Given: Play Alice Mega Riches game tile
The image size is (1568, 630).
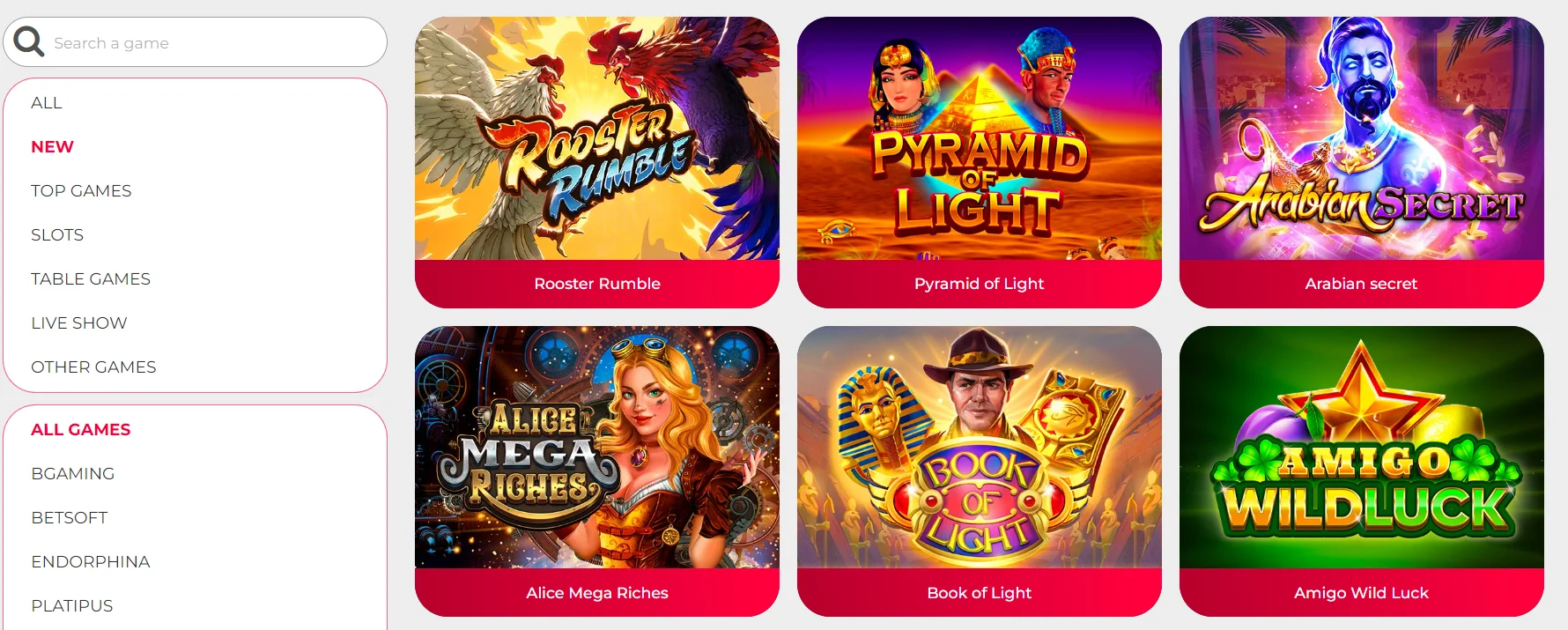Looking at the screenshot, I should coord(597,448).
